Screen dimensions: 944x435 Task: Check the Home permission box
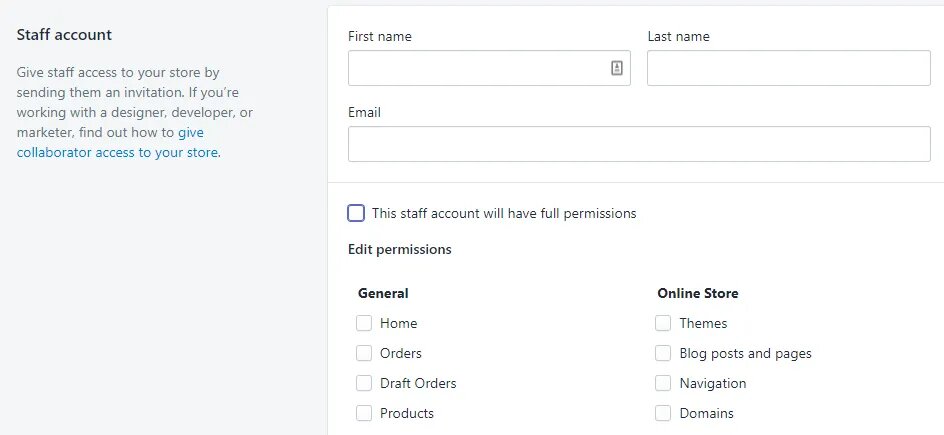(x=364, y=323)
